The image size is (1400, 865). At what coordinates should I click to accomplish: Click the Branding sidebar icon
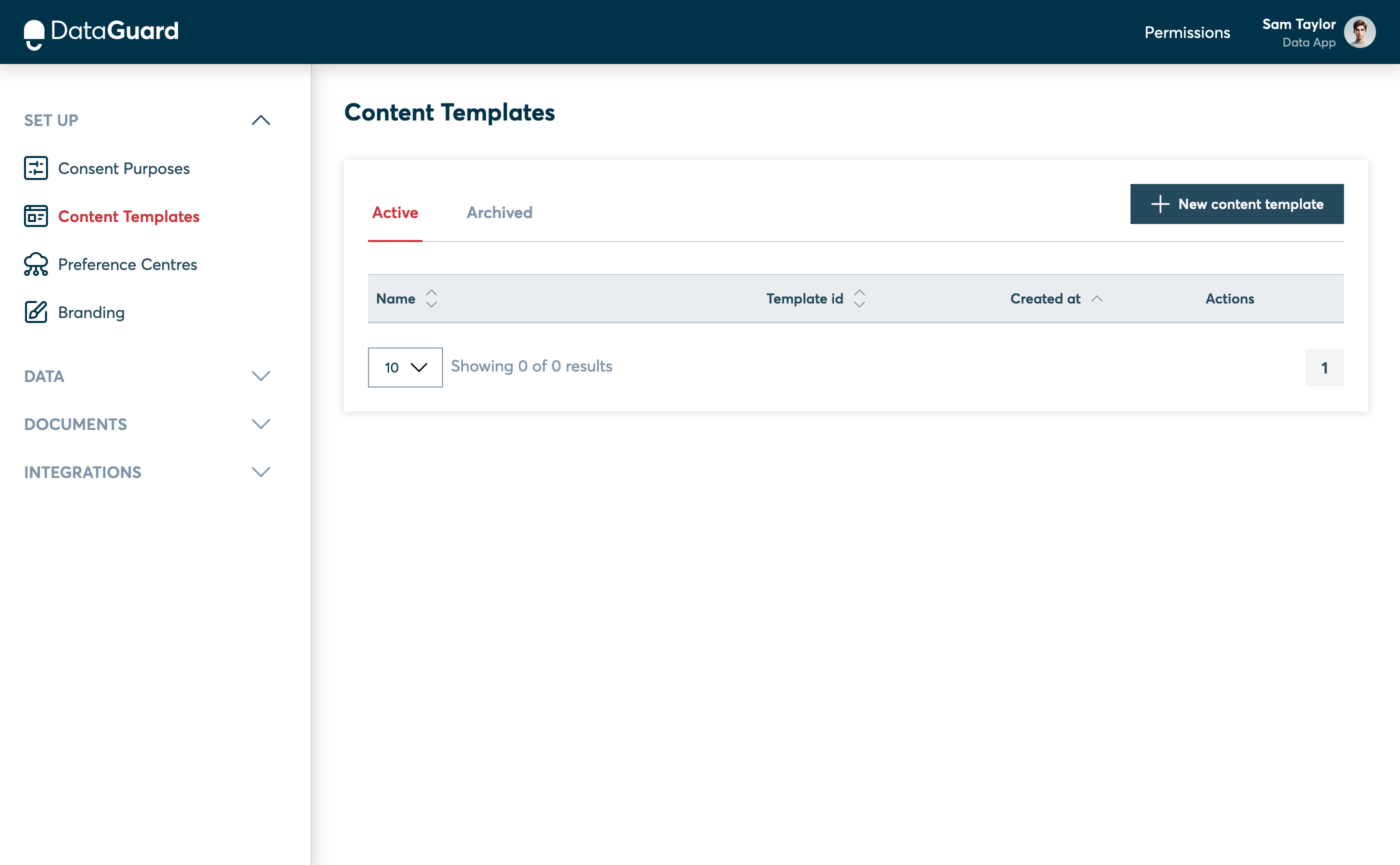[x=35, y=312]
